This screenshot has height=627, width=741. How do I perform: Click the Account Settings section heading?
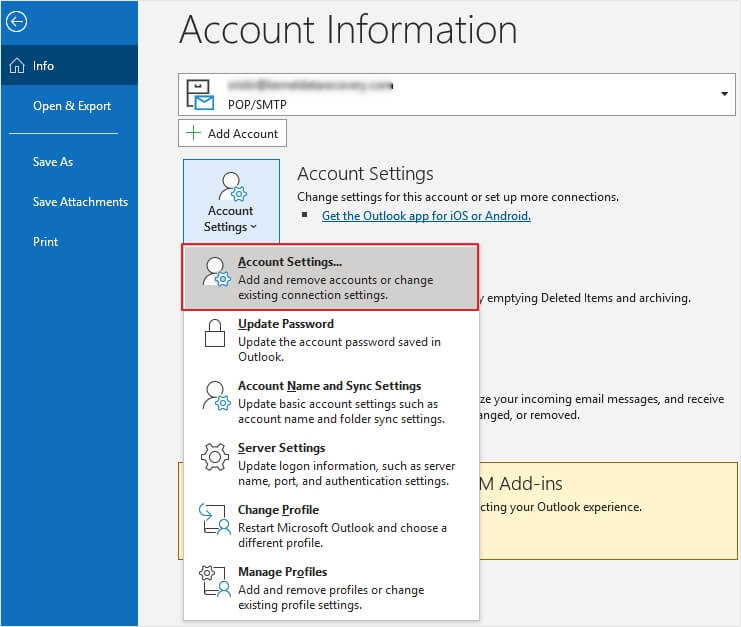365,174
